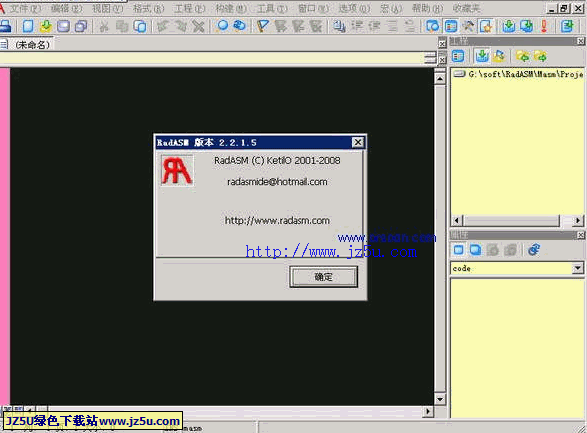The image size is (587, 433).
Task: Click project panel horizontal scrollbar thumb
Action: click(511, 220)
